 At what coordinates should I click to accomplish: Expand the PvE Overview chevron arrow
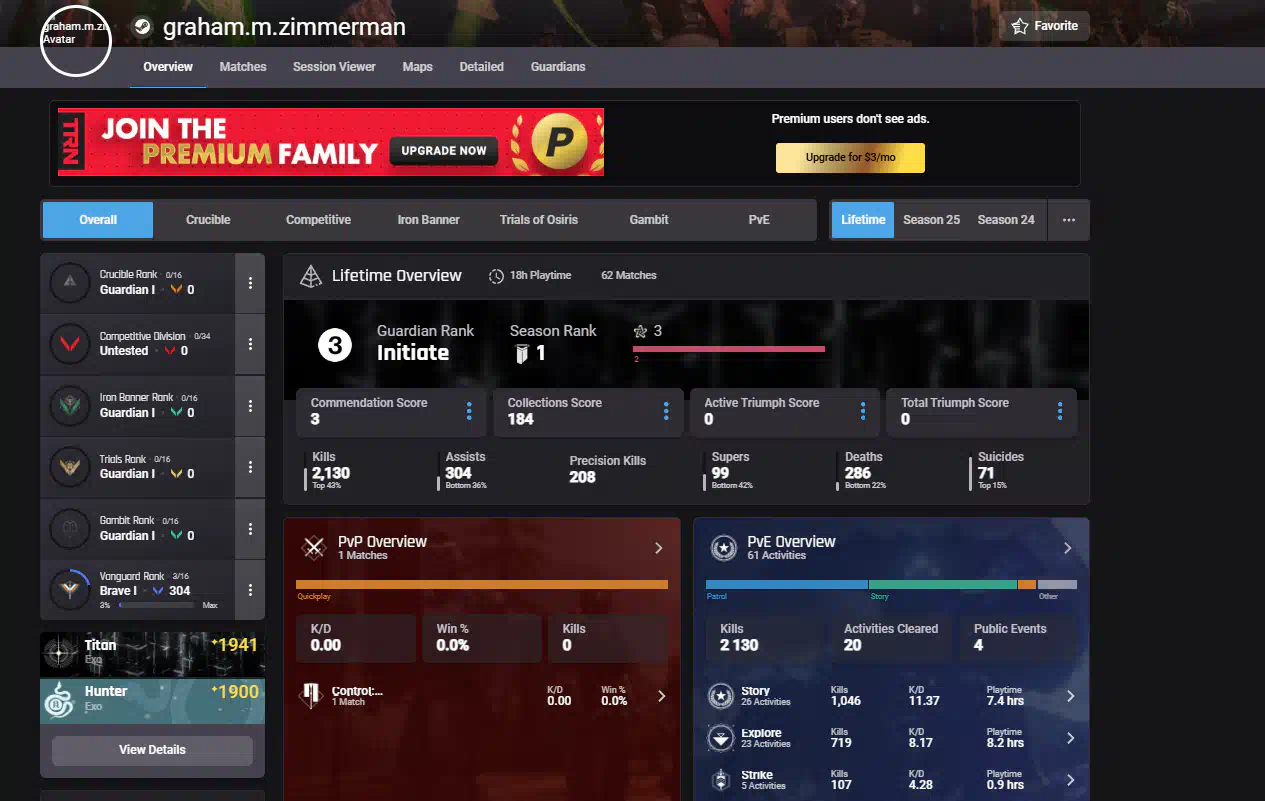pos(1067,548)
